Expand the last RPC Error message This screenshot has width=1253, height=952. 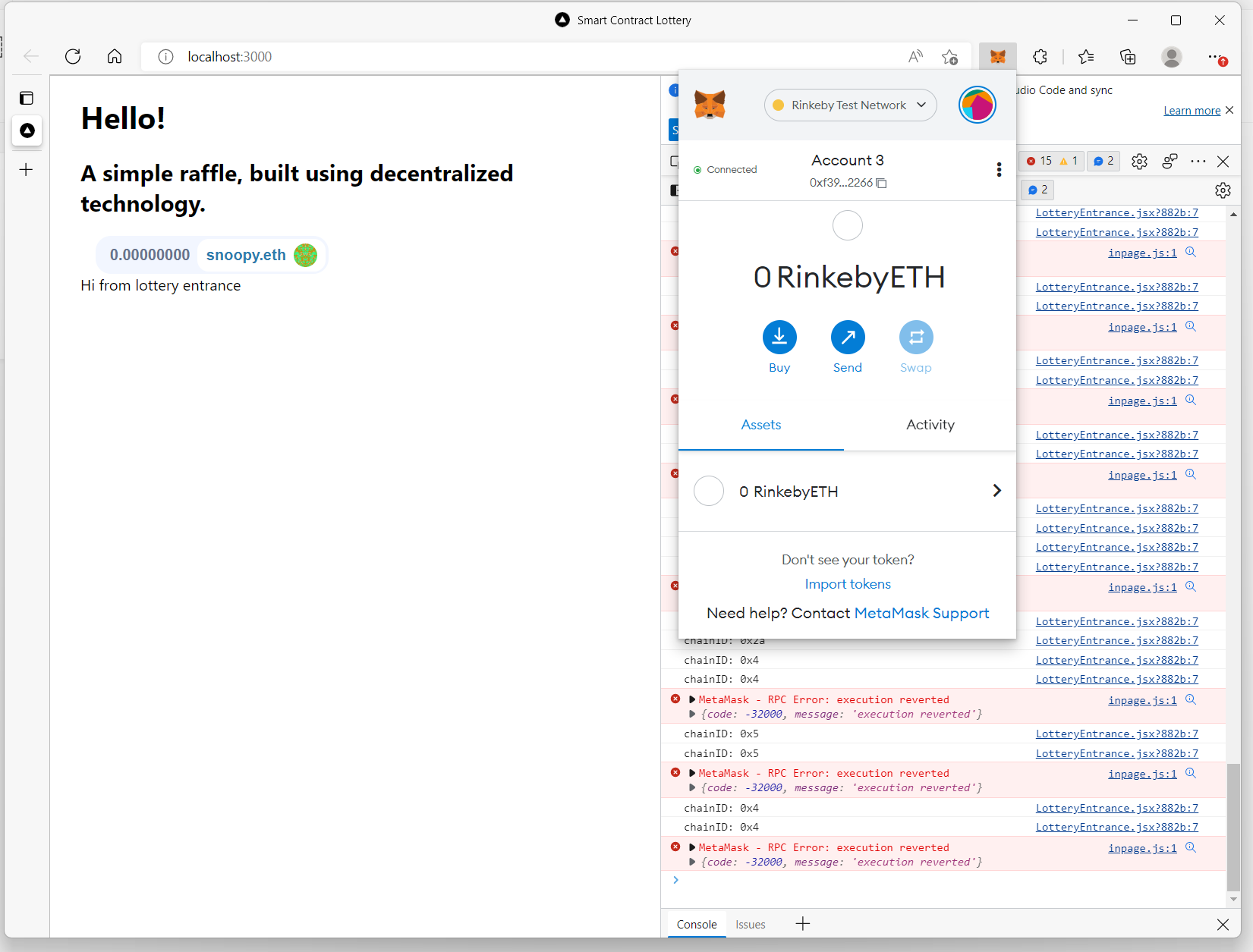pyautogui.click(x=692, y=847)
